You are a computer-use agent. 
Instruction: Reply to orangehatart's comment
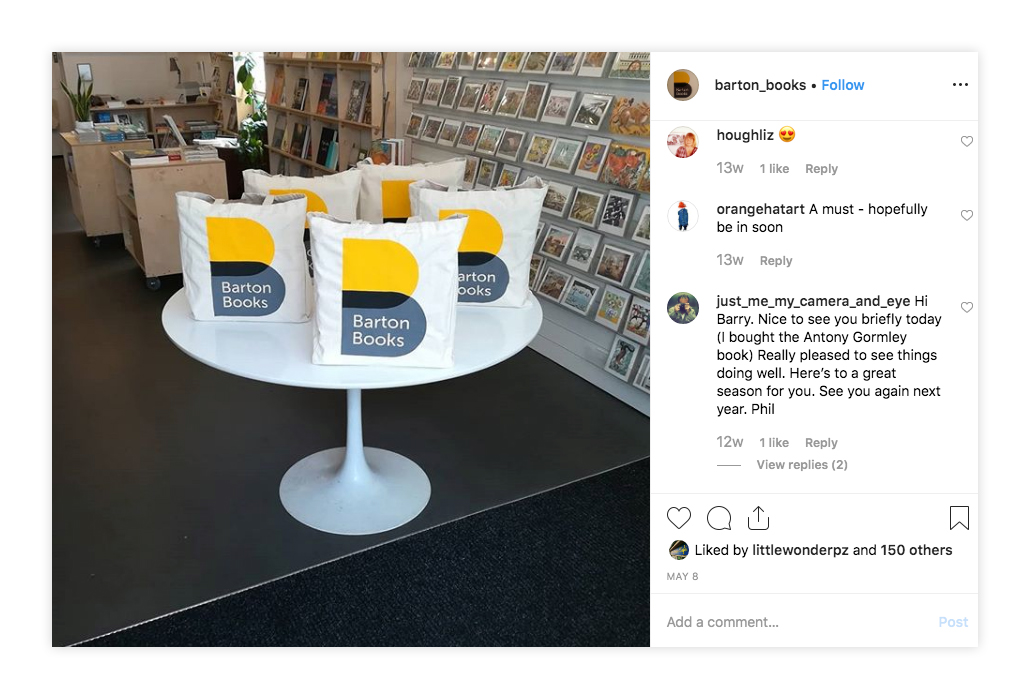[776, 261]
